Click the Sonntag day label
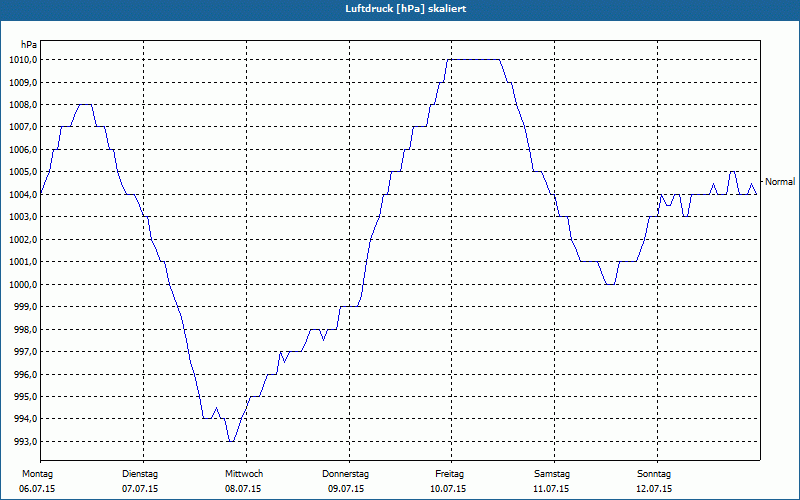Image resolution: width=800 pixels, height=500 pixels. 654,474
